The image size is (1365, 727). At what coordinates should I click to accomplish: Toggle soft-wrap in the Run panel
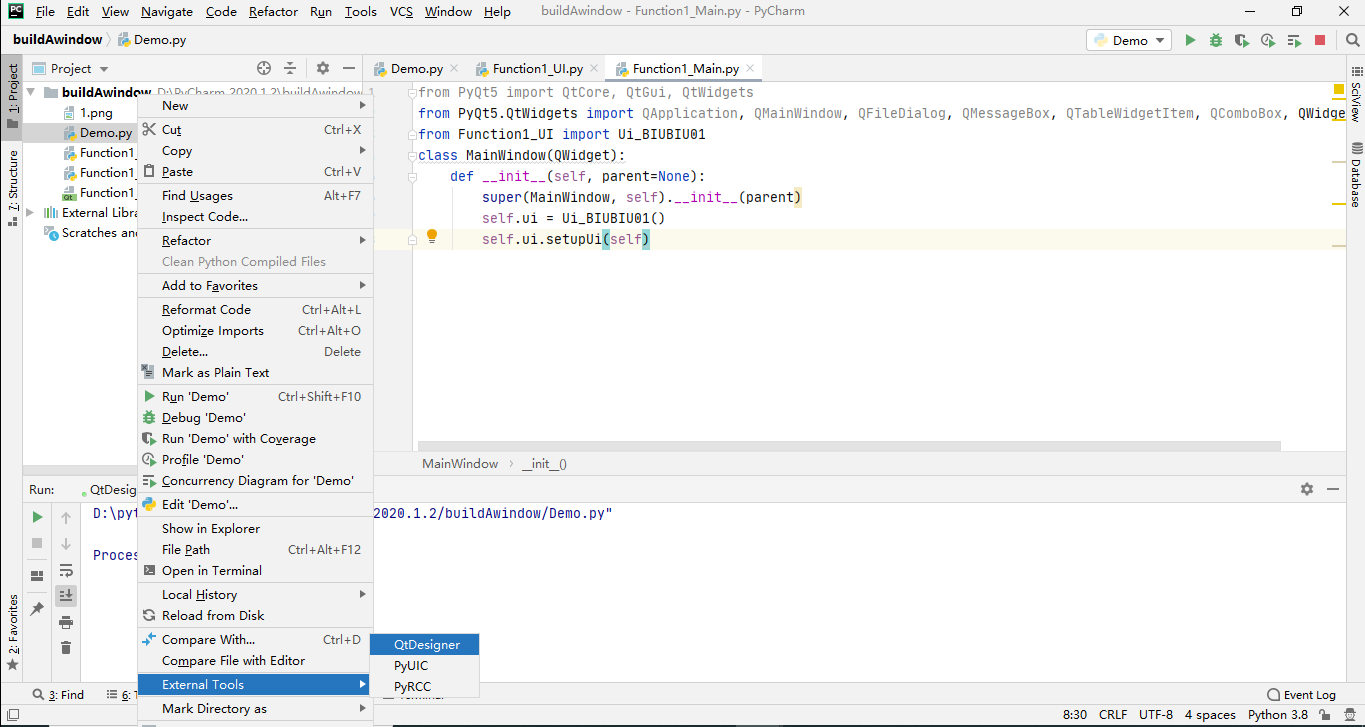click(x=66, y=570)
